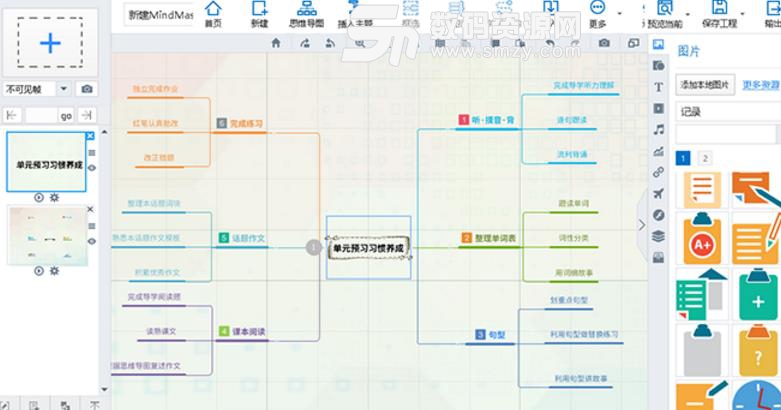Click the duplicate window icon on canvas toolbar
The width and height of the screenshot is (781, 410).
click(633, 43)
